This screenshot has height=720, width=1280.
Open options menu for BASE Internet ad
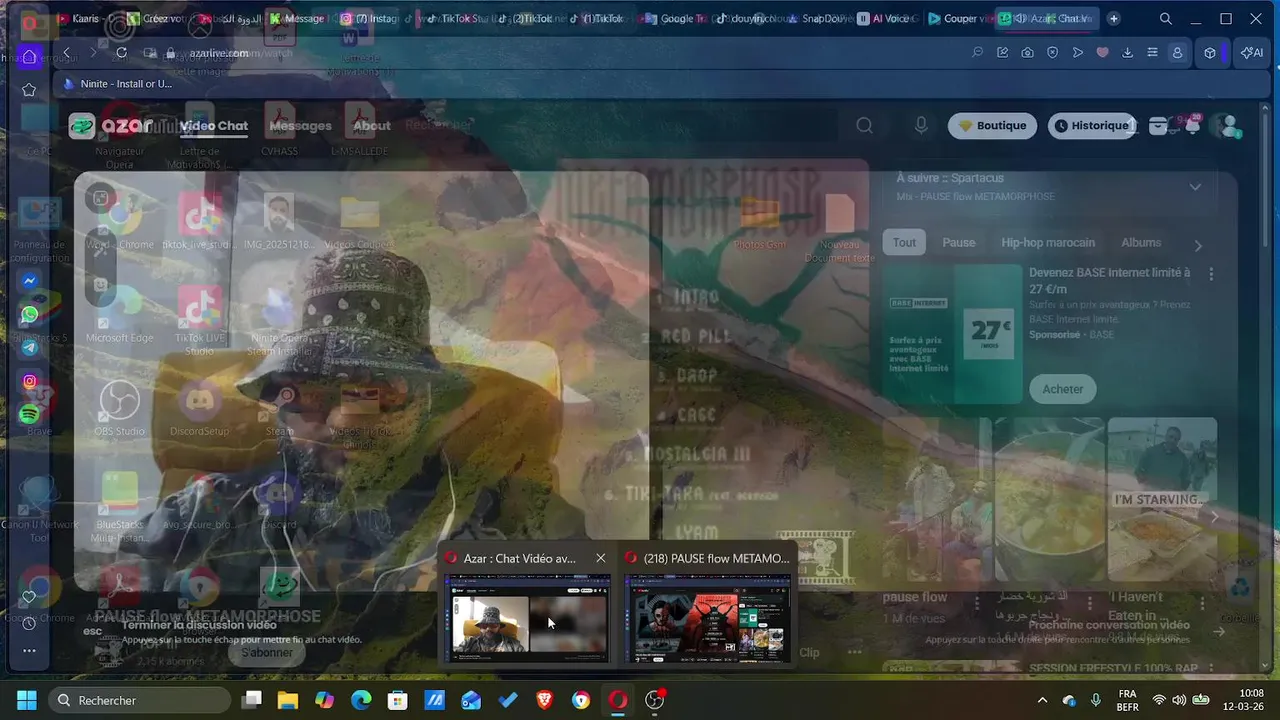(1211, 273)
